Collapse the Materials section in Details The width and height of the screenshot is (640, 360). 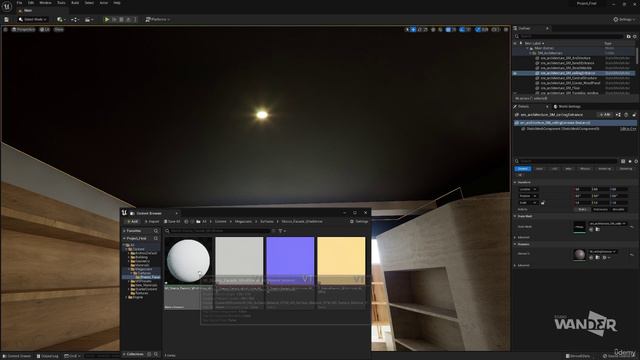pos(515,244)
